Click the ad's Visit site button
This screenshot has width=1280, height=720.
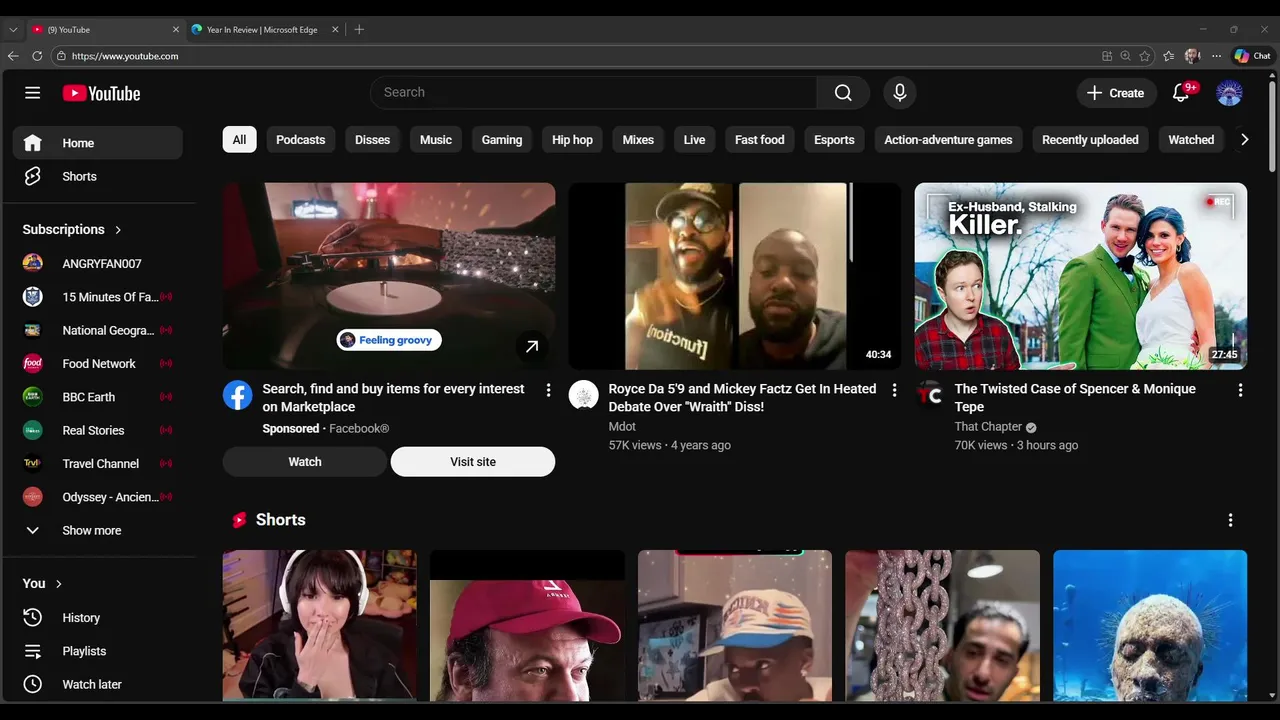coord(473,462)
